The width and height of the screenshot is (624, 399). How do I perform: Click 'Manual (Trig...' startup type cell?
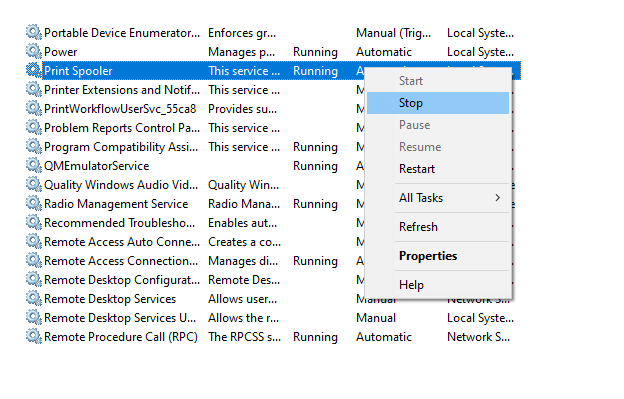pyautogui.click(x=394, y=33)
